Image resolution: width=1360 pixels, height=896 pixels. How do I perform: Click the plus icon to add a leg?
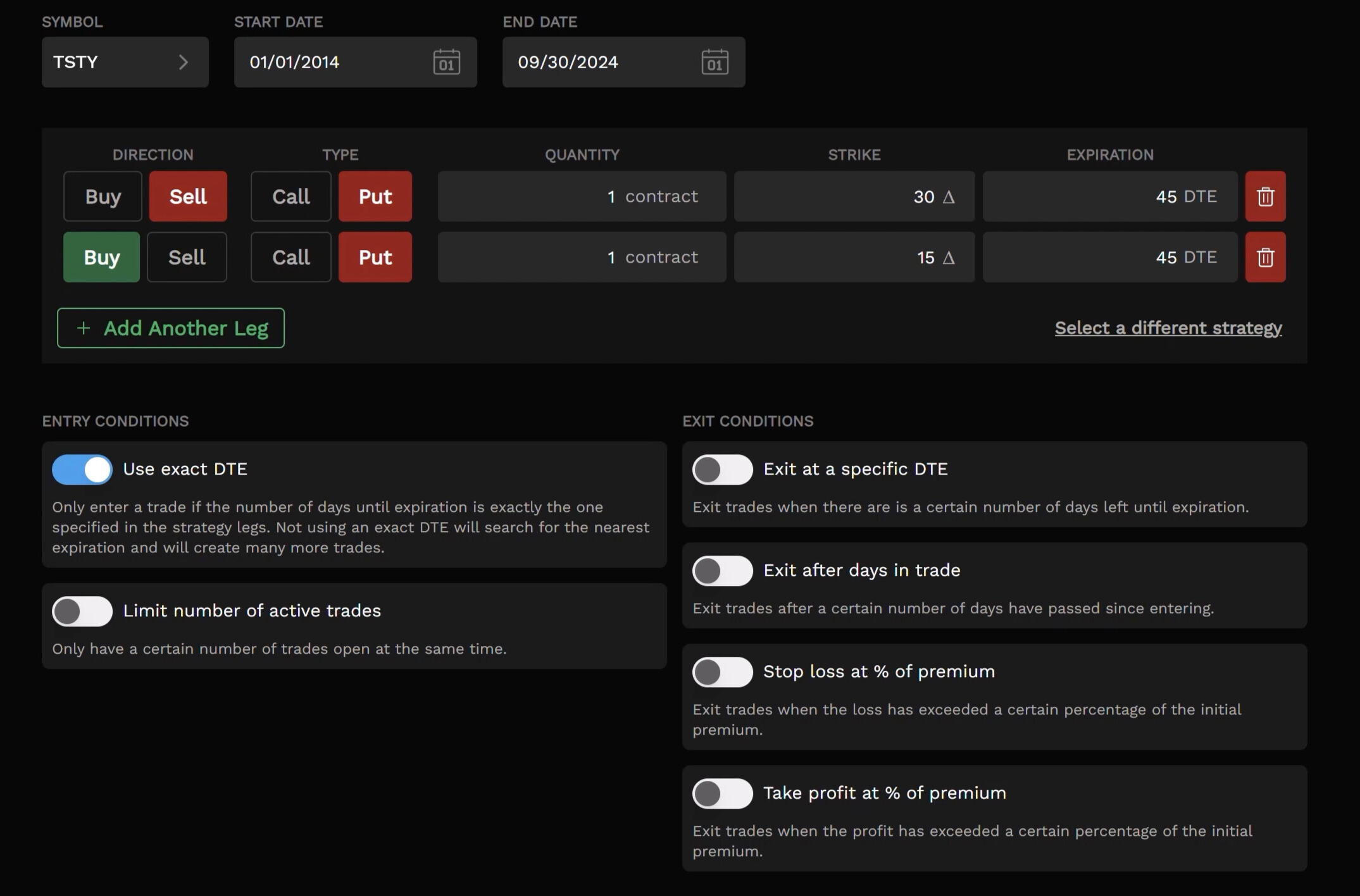click(83, 328)
